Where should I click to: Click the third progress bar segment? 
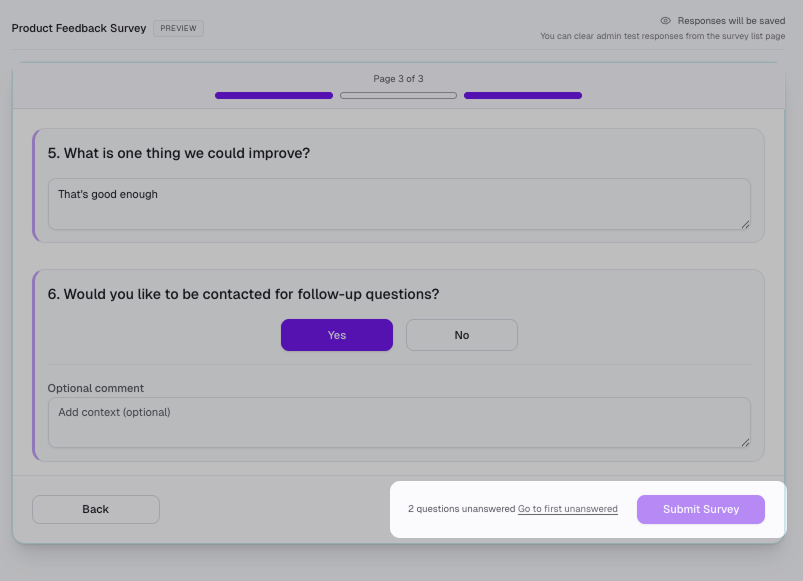coord(521,95)
